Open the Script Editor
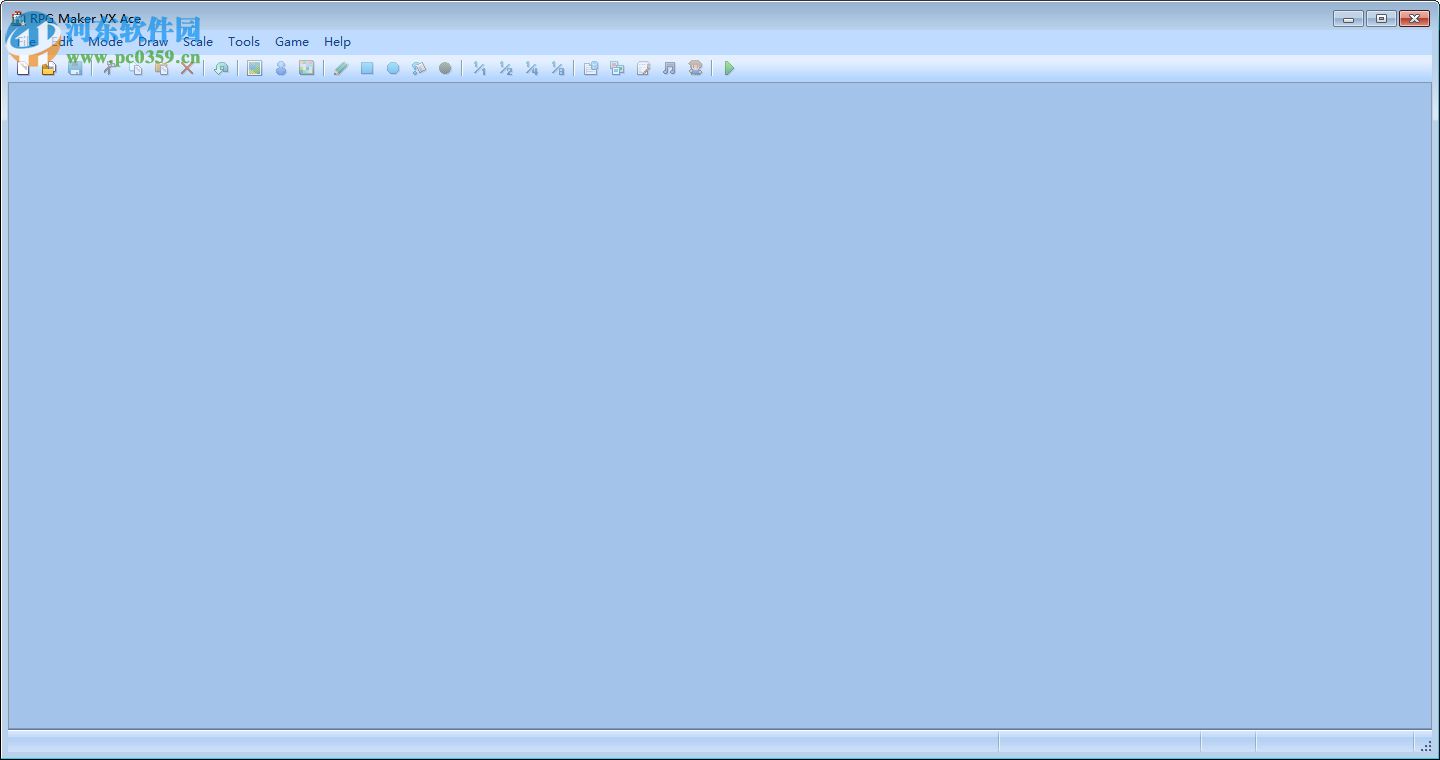The height and width of the screenshot is (760, 1440). pos(643,68)
